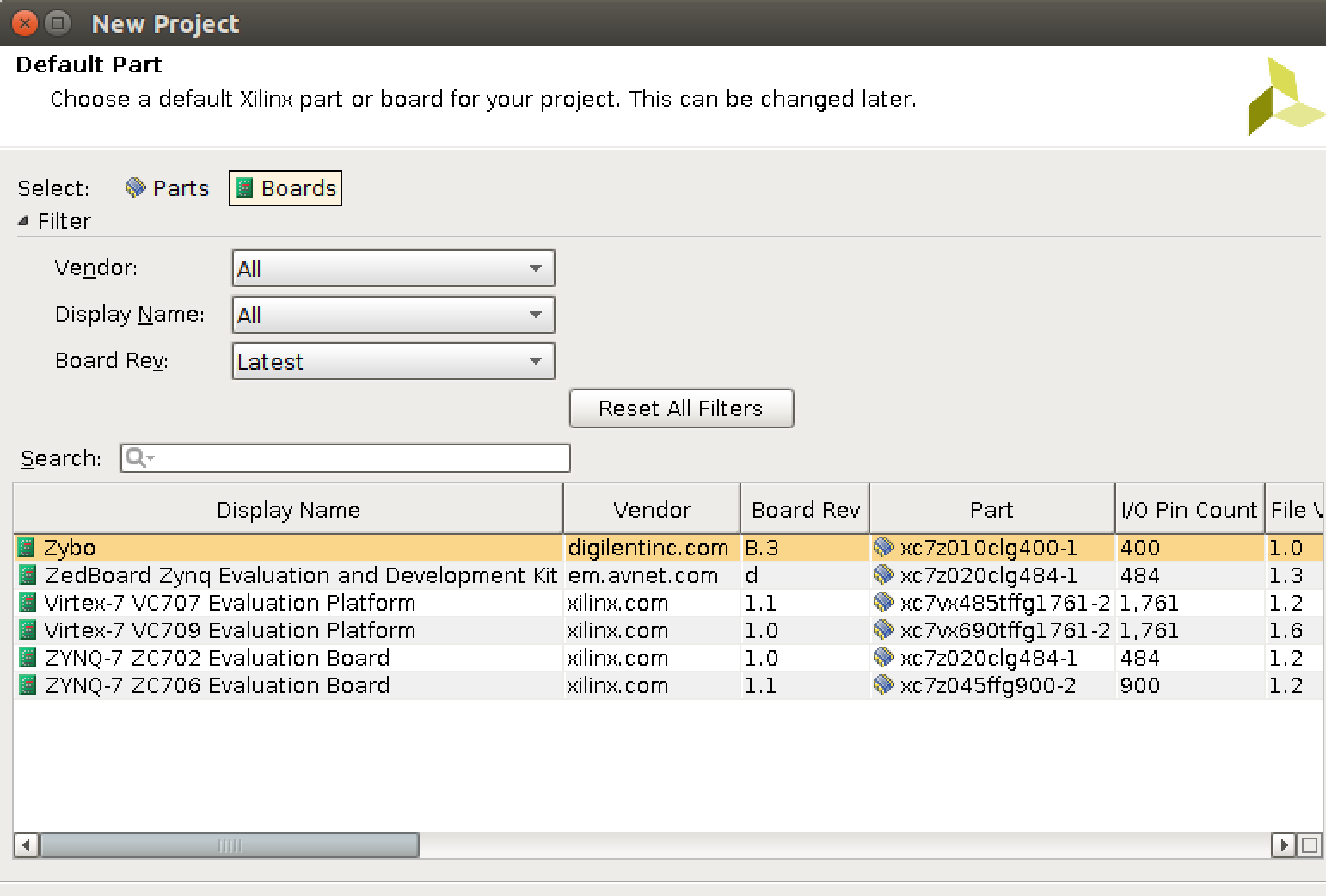Select the Zybo board name

tap(70, 548)
